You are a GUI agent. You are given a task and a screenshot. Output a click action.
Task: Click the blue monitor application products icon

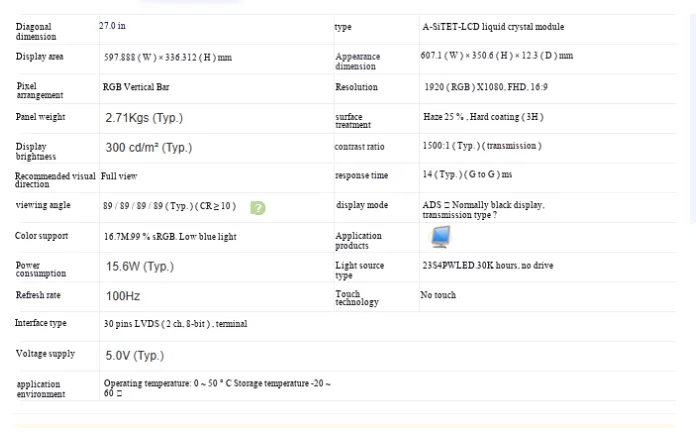[x=441, y=237]
